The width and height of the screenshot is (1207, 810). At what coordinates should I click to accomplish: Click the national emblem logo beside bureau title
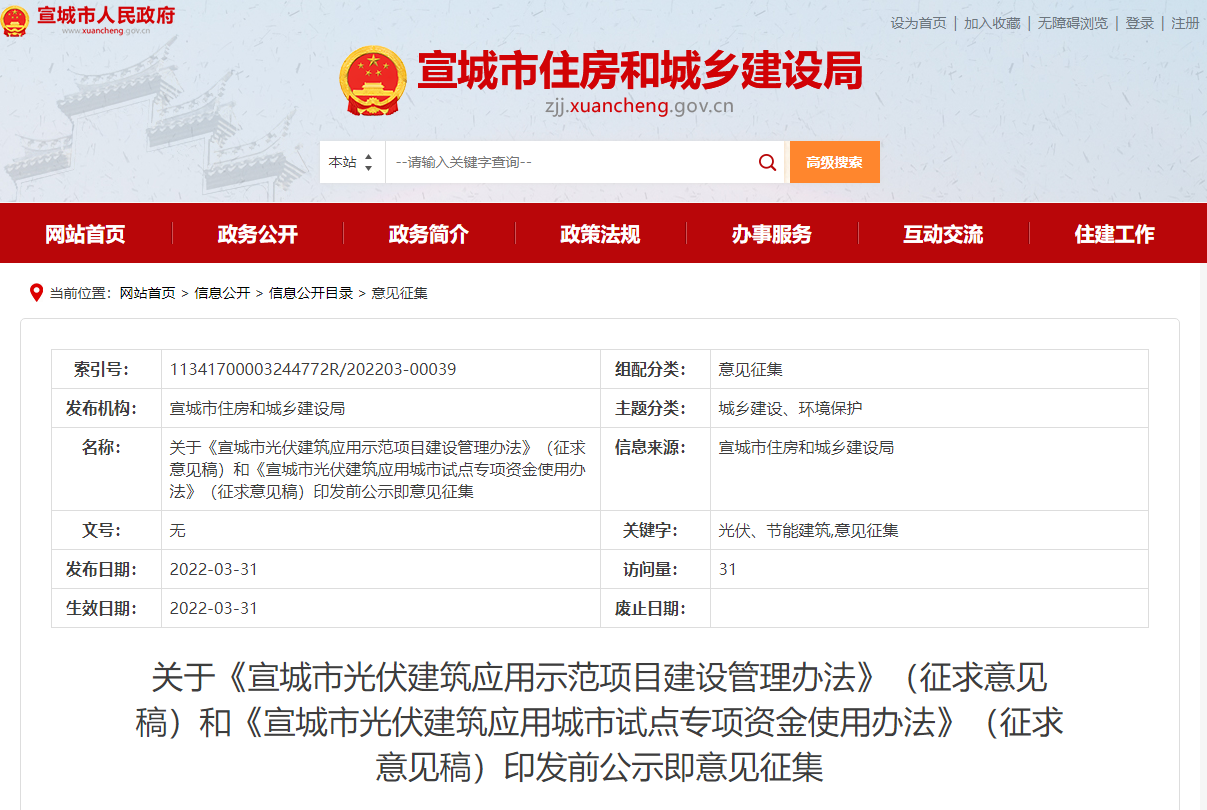(x=372, y=82)
